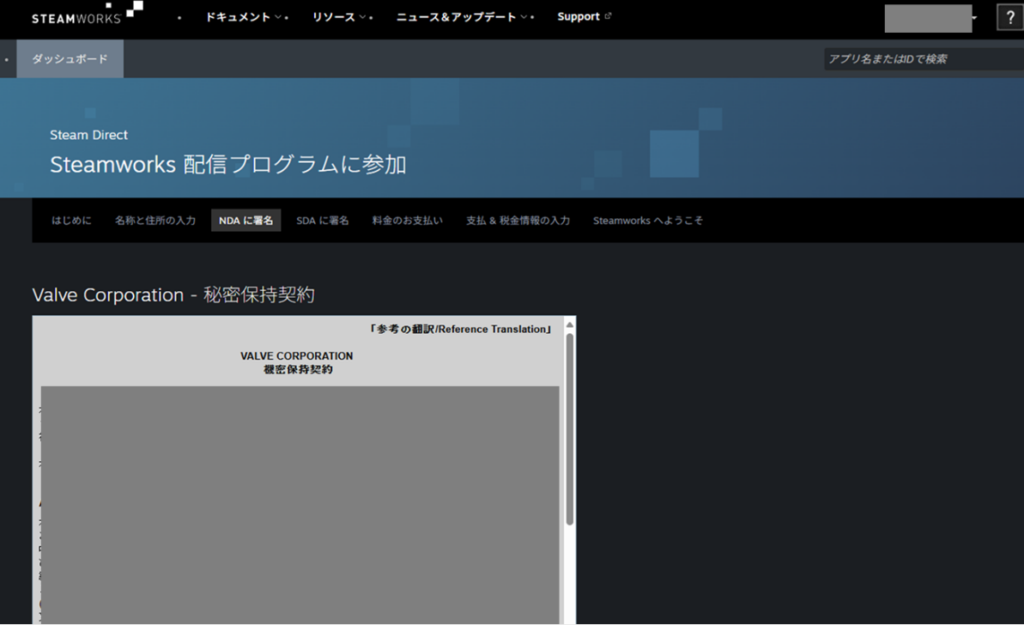Go to the 料金のお支払い step
The image size is (1024, 625).
(407, 220)
